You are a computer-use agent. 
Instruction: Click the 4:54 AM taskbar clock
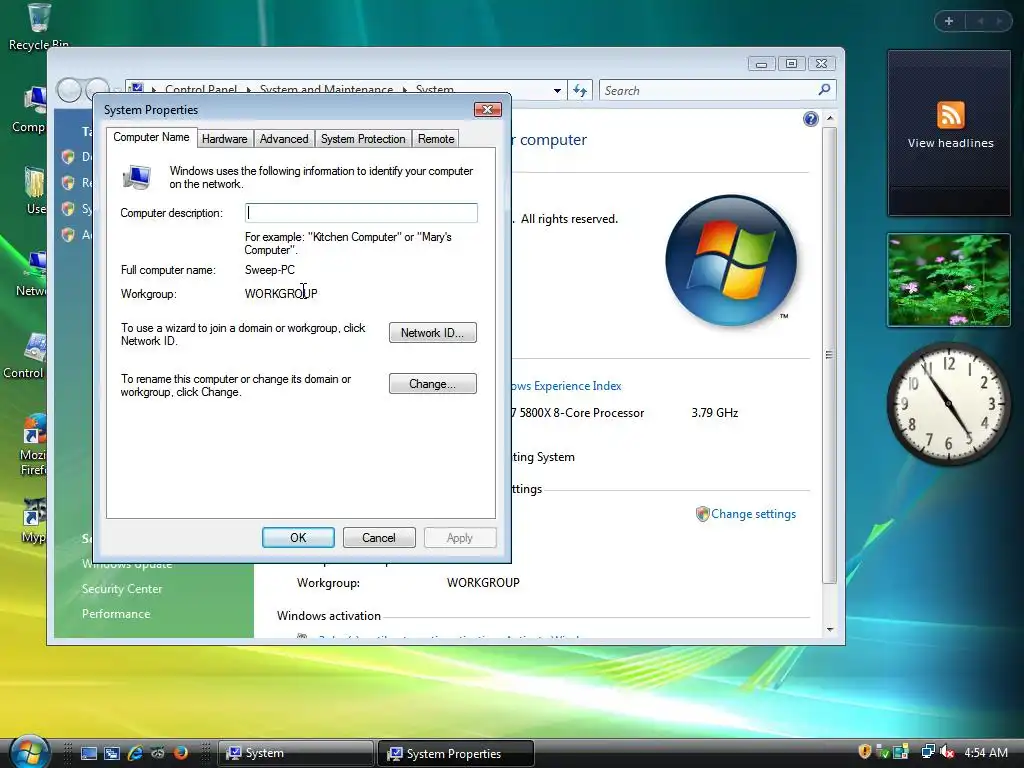pos(985,753)
